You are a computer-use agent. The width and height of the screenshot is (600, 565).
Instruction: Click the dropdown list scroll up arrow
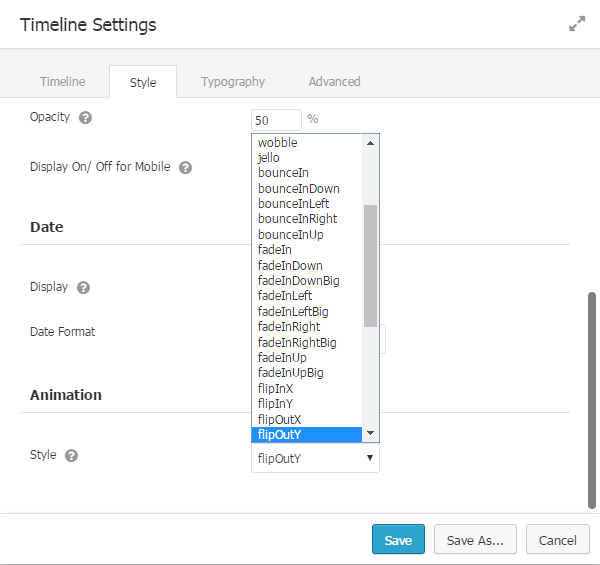370,143
